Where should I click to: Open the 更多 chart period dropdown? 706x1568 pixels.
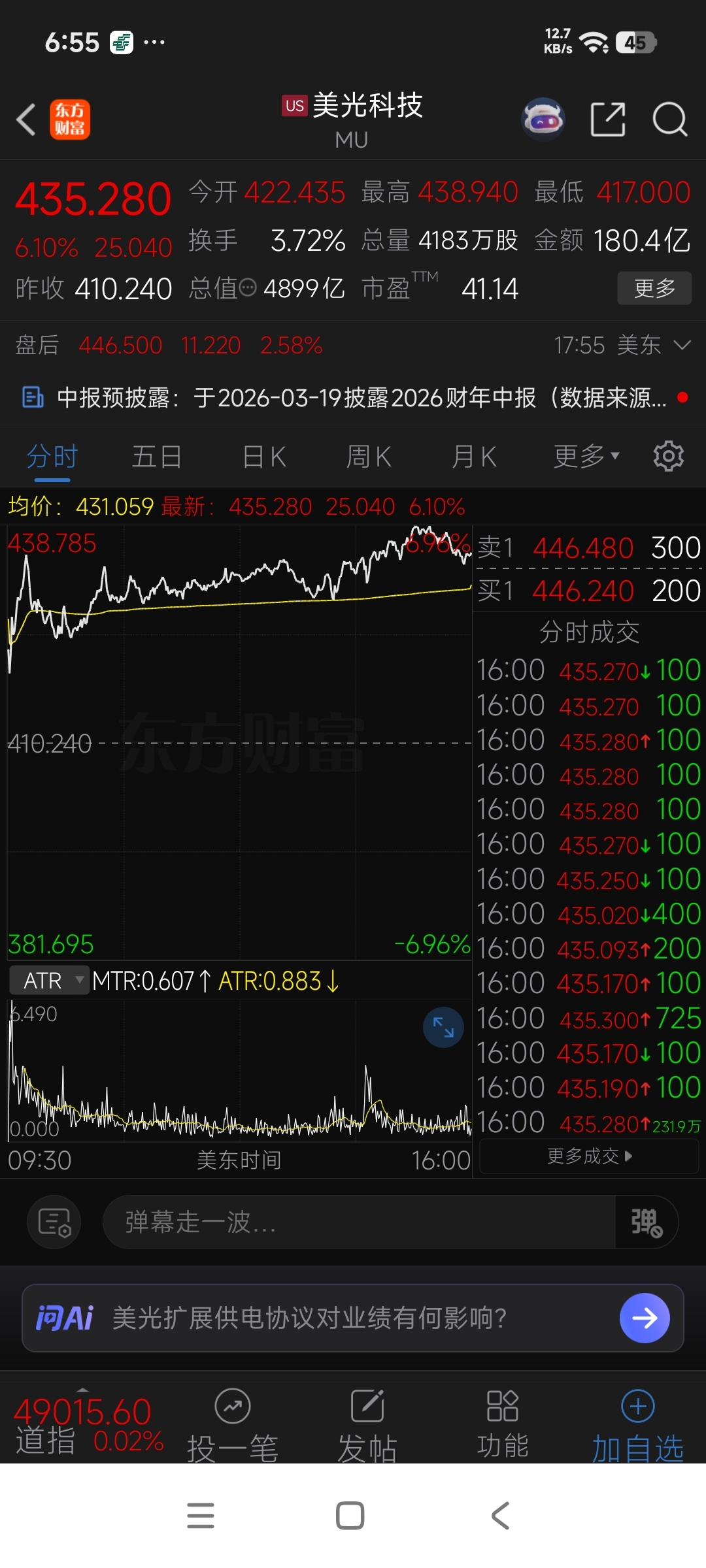click(586, 456)
